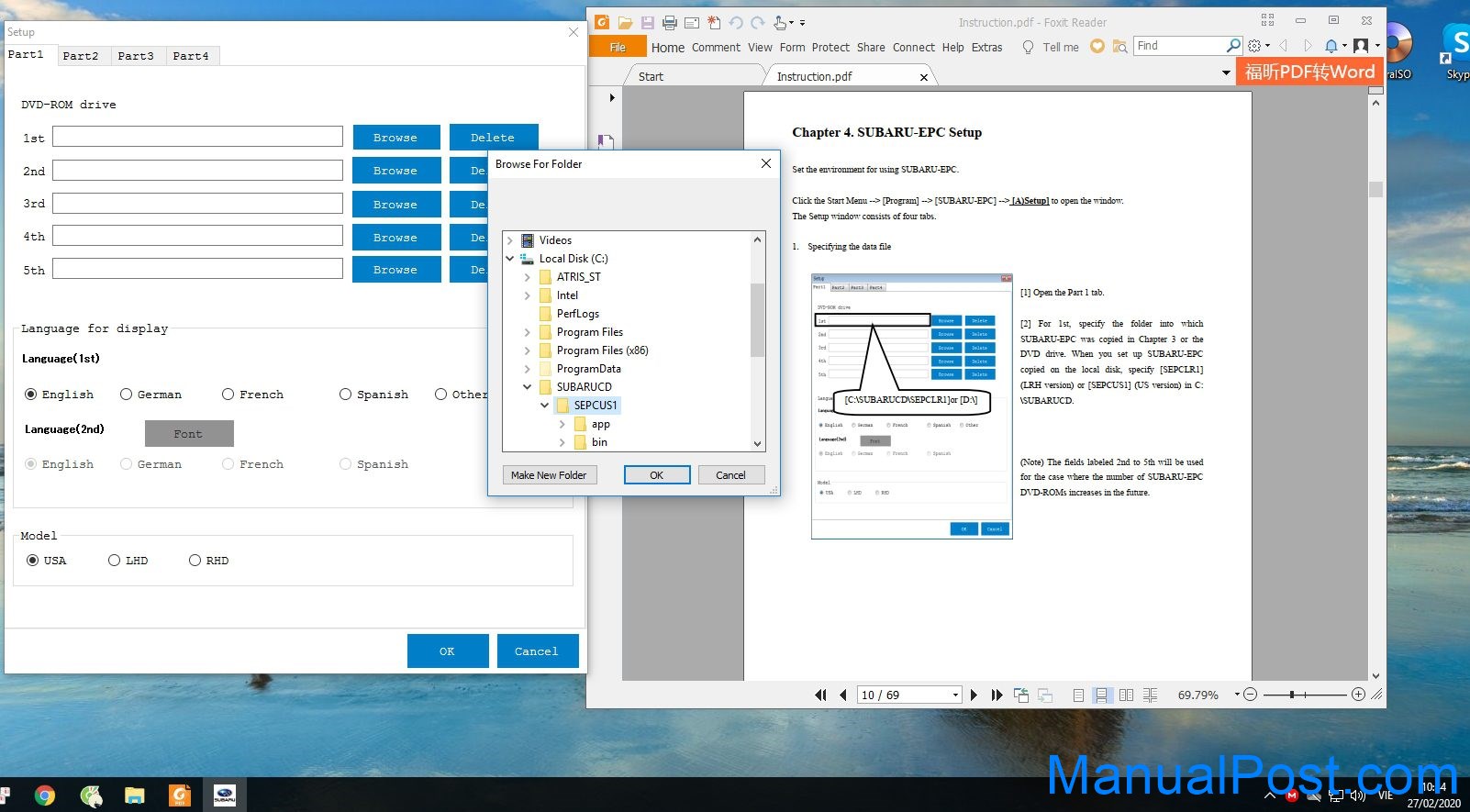Select Facing pages view mode icon
The width and height of the screenshot is (1470, 812).
[1126, 695]
